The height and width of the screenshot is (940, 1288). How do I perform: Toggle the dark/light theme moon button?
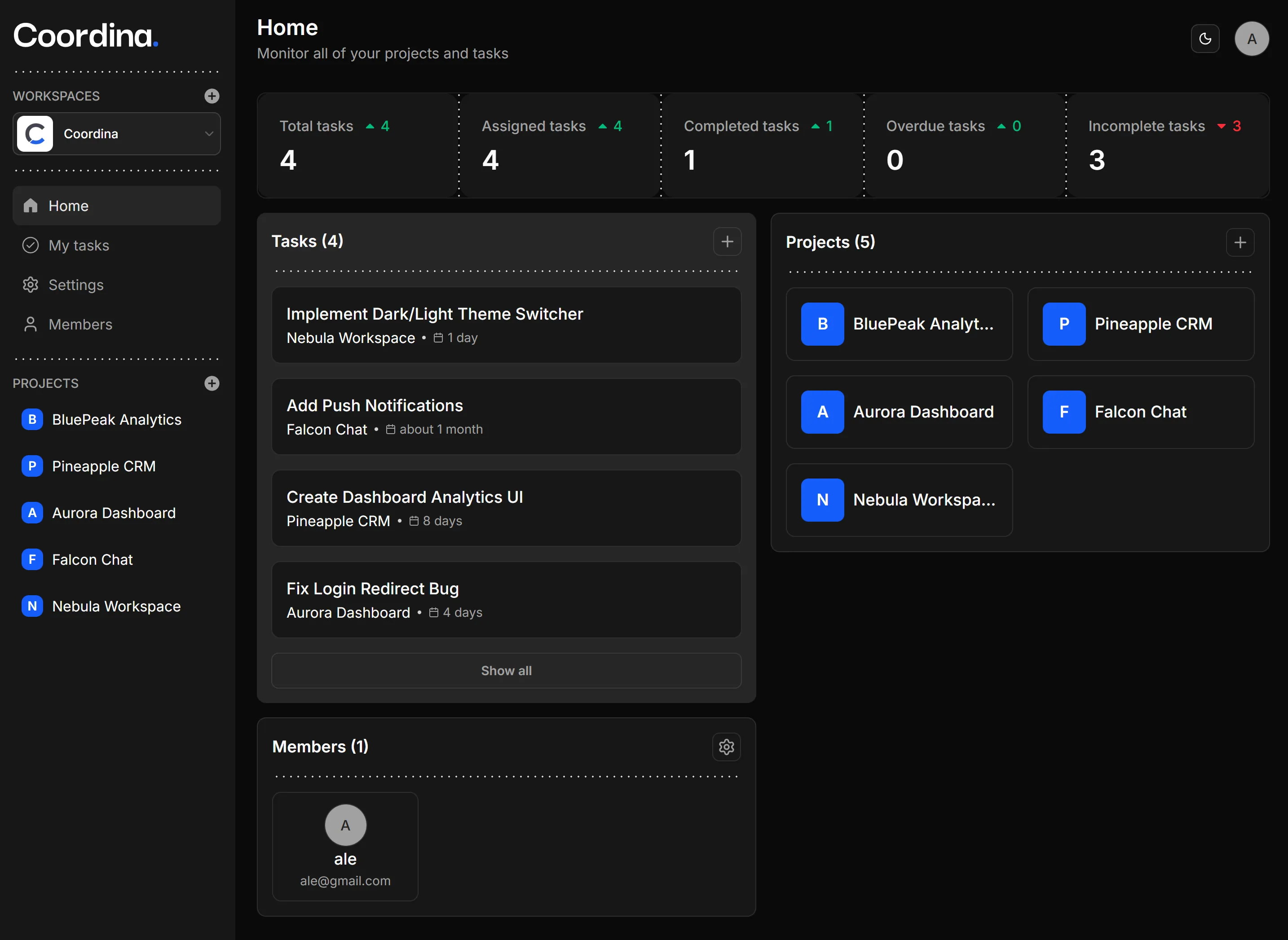1205,39
